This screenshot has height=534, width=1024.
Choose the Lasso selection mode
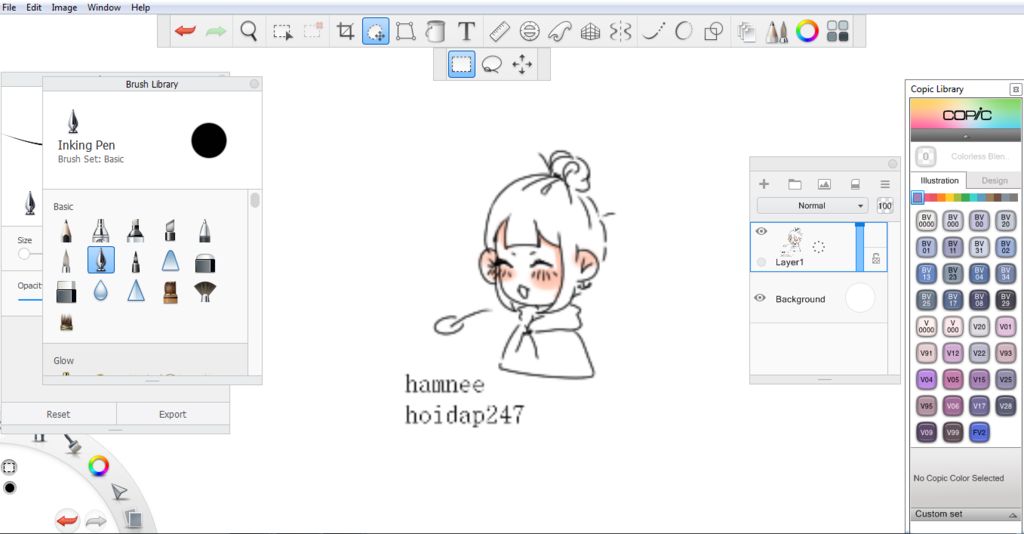click(x=491, y=65)
